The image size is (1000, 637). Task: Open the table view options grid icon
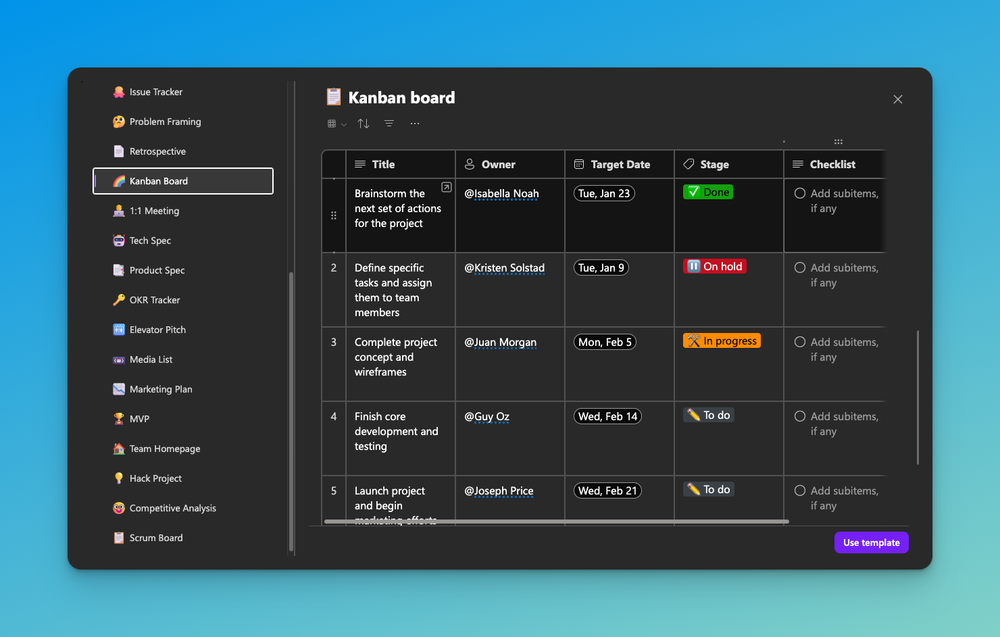(x=331, y=122)
